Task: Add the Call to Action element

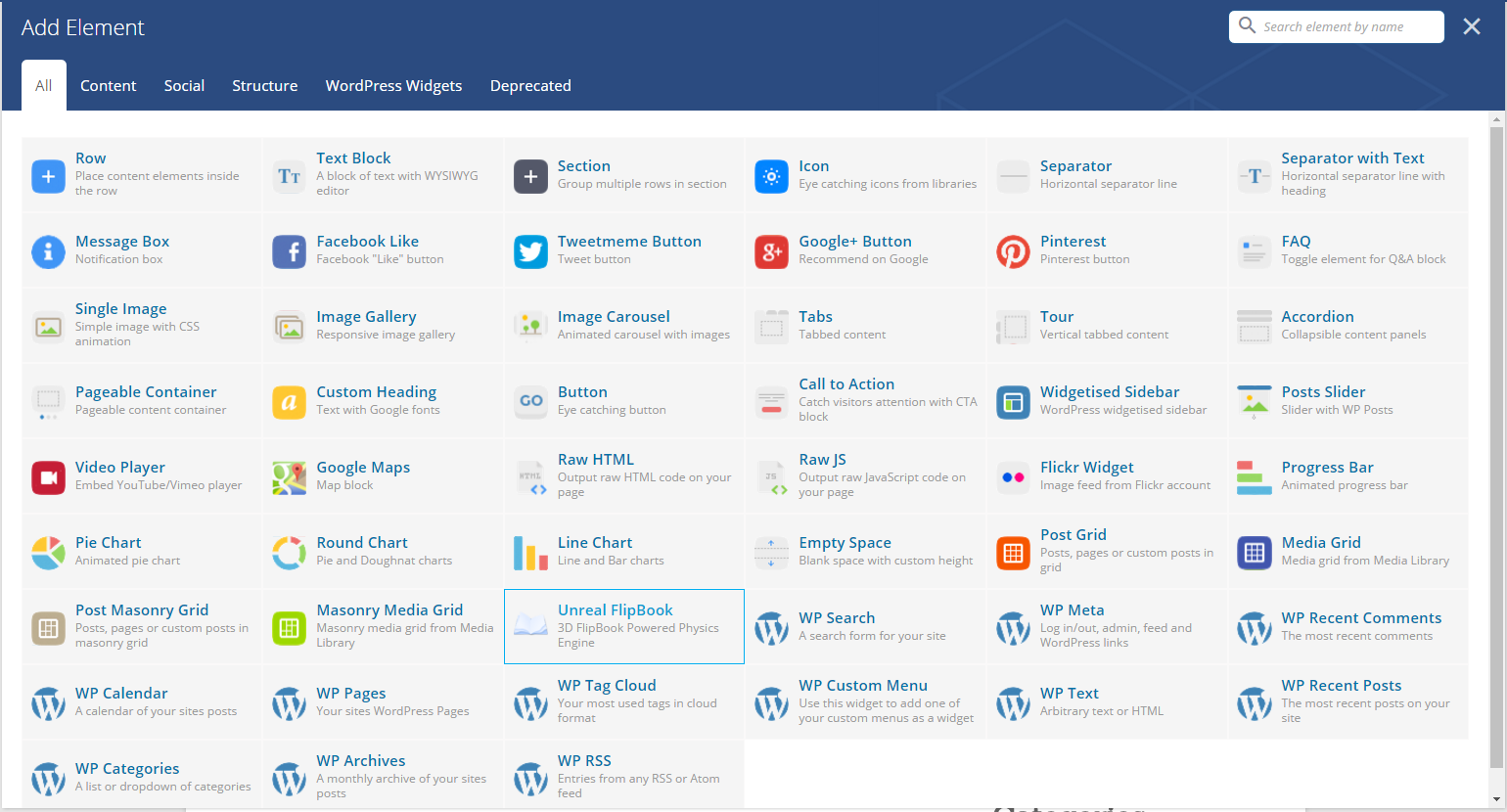Action: pyautogui.click(x=866, y=400)
